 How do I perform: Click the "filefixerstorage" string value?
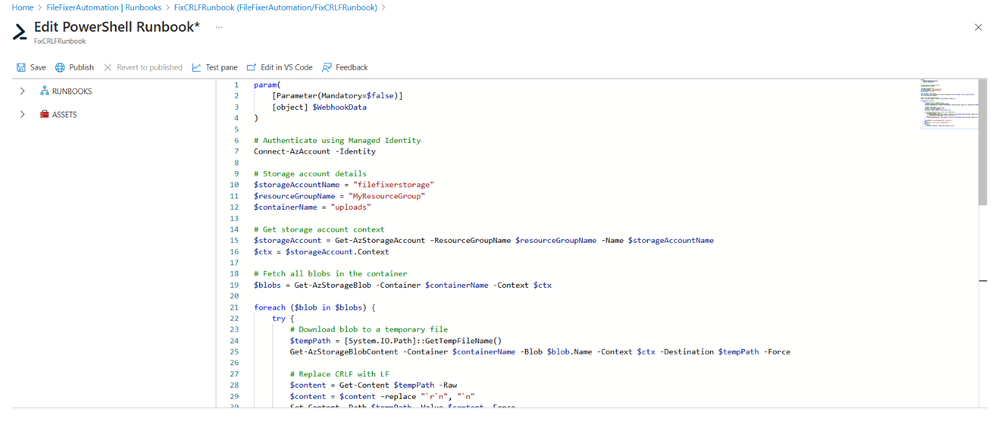393,185
